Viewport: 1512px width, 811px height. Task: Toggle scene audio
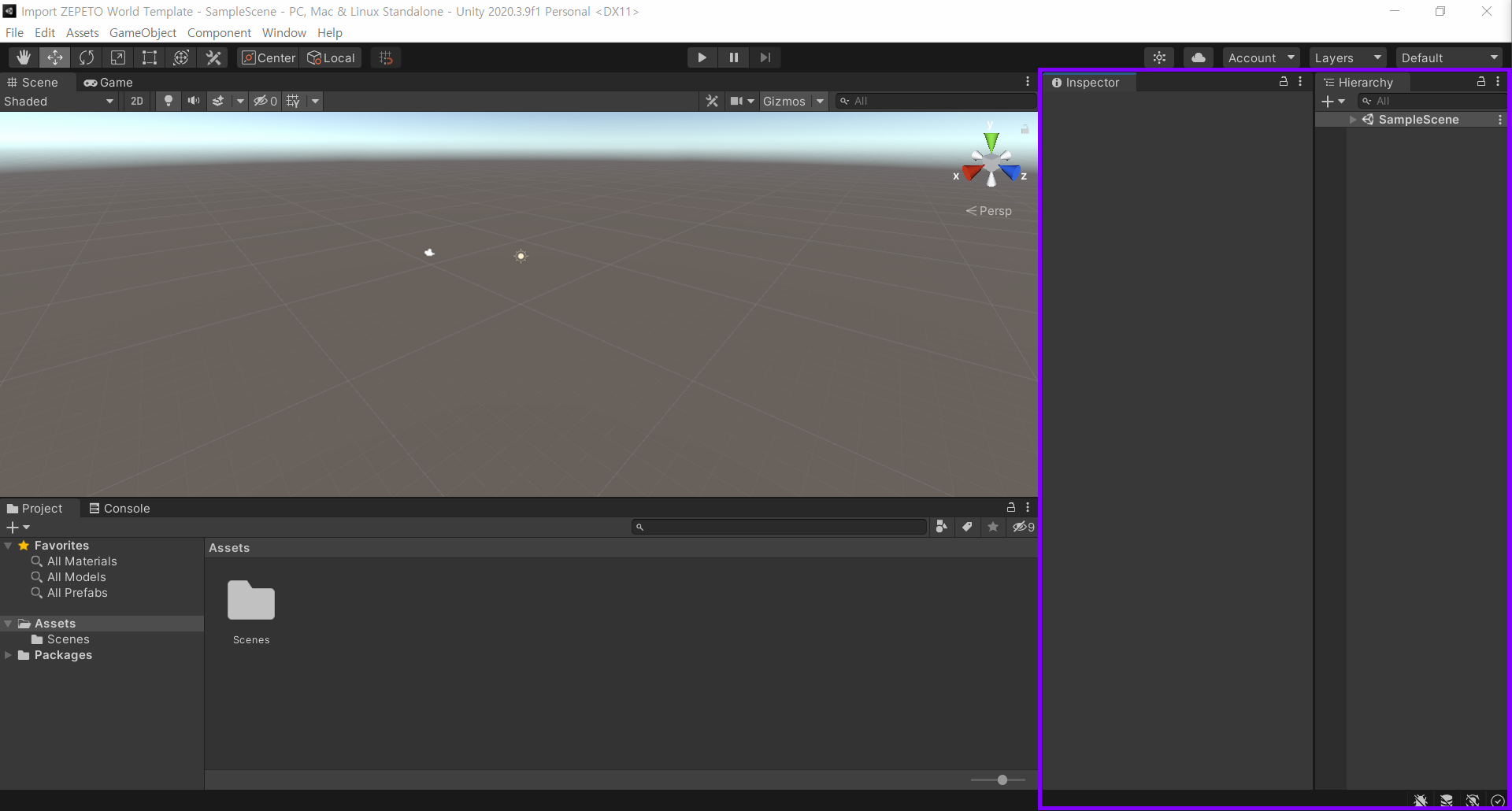coord(193,101)
